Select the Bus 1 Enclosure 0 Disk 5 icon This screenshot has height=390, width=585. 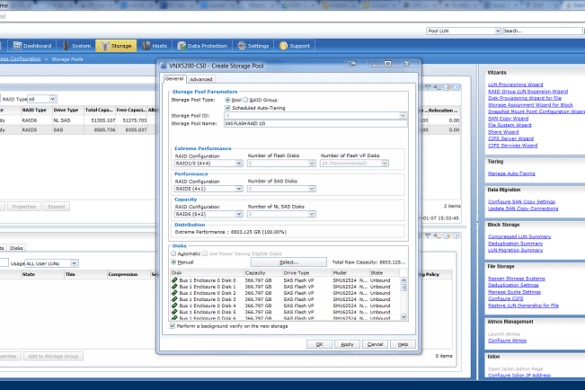[174, 312]
